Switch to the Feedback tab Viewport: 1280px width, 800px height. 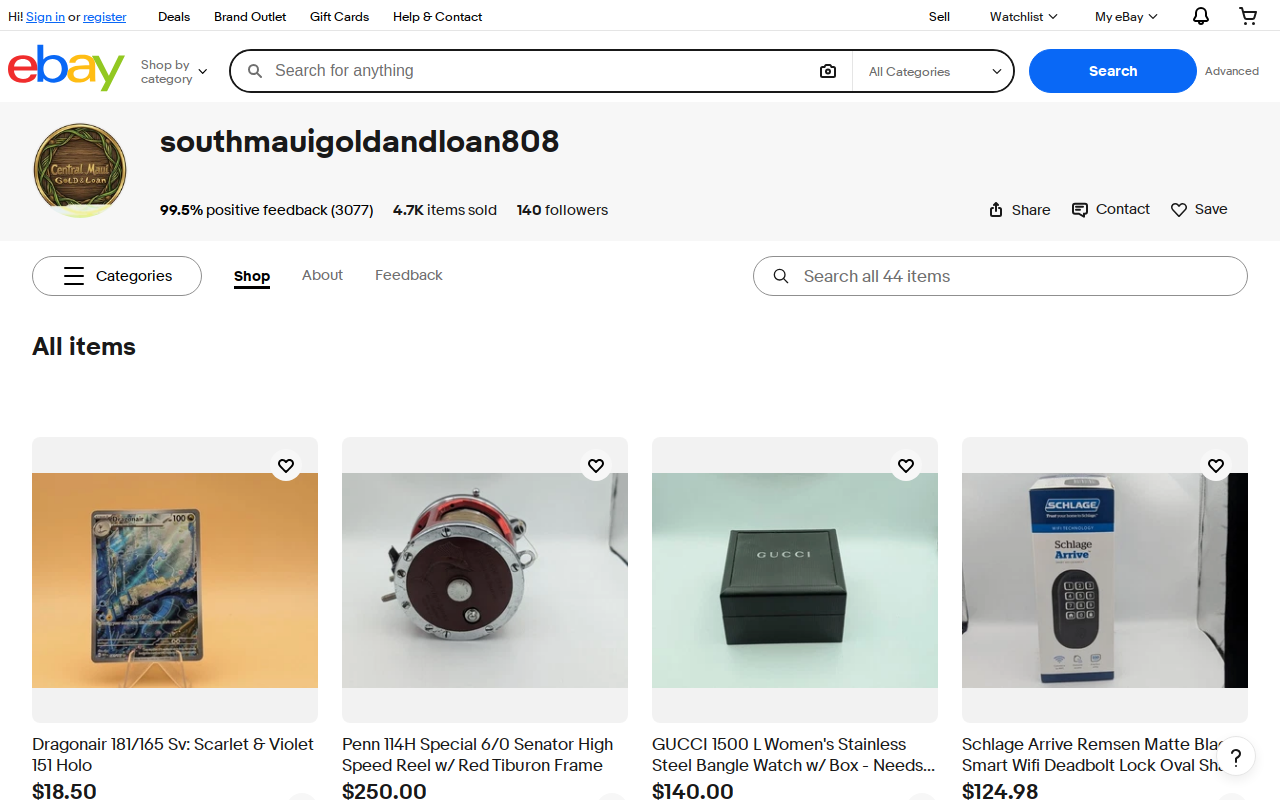click(408, 275)
